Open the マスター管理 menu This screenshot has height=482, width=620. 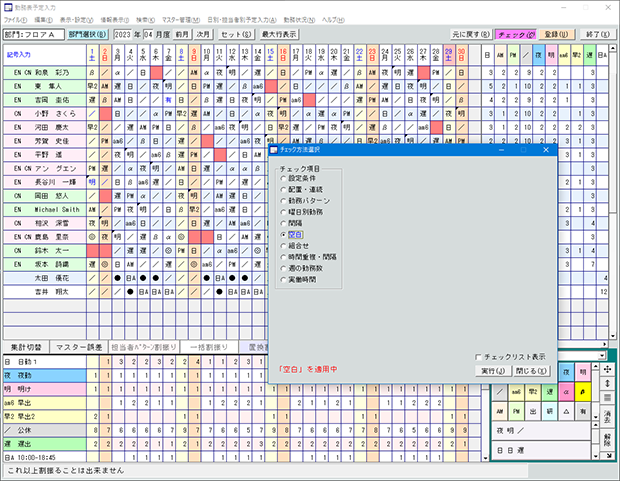(x=181, y=20)
